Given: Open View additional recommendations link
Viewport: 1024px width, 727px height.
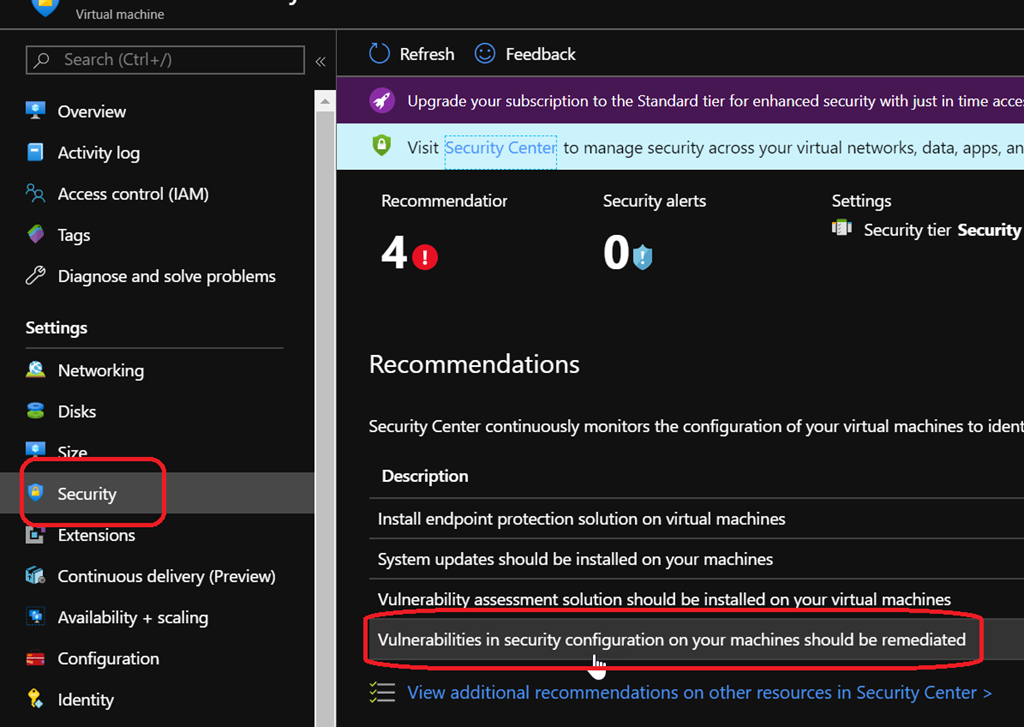Looking at the screenshot, I should [699, 692].
